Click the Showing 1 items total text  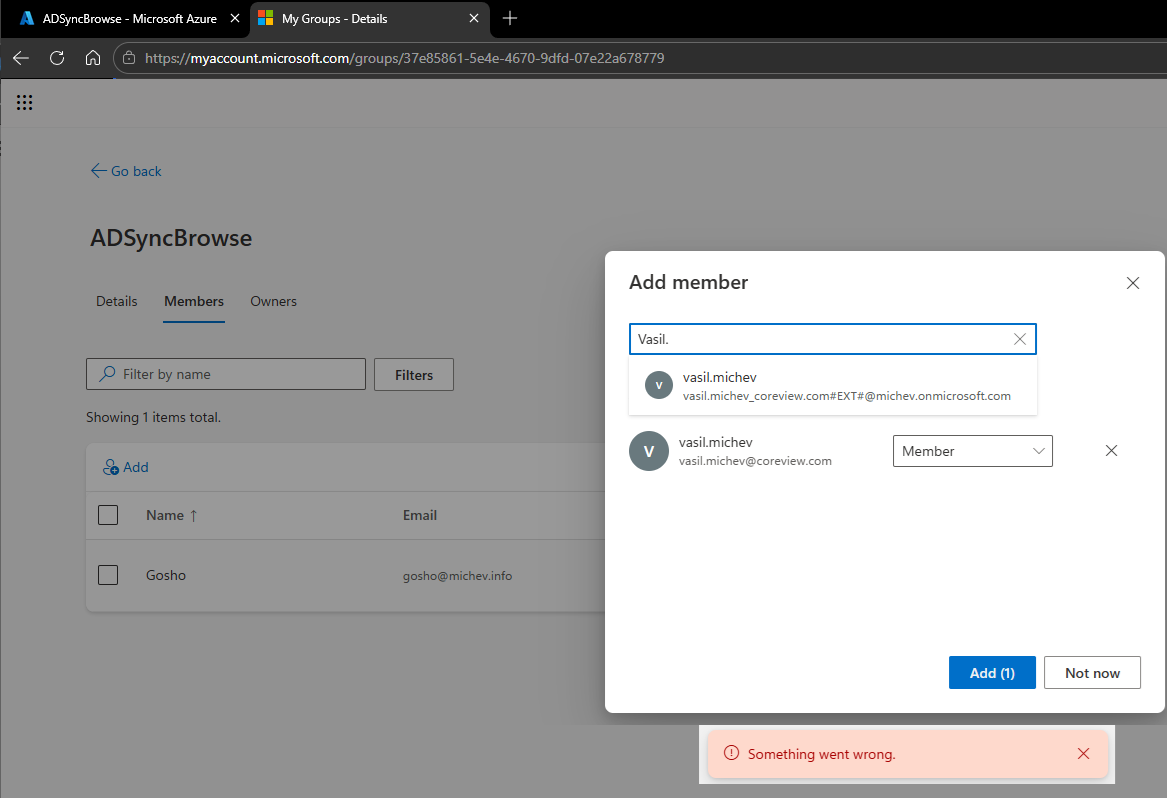[x=153, y=418]
